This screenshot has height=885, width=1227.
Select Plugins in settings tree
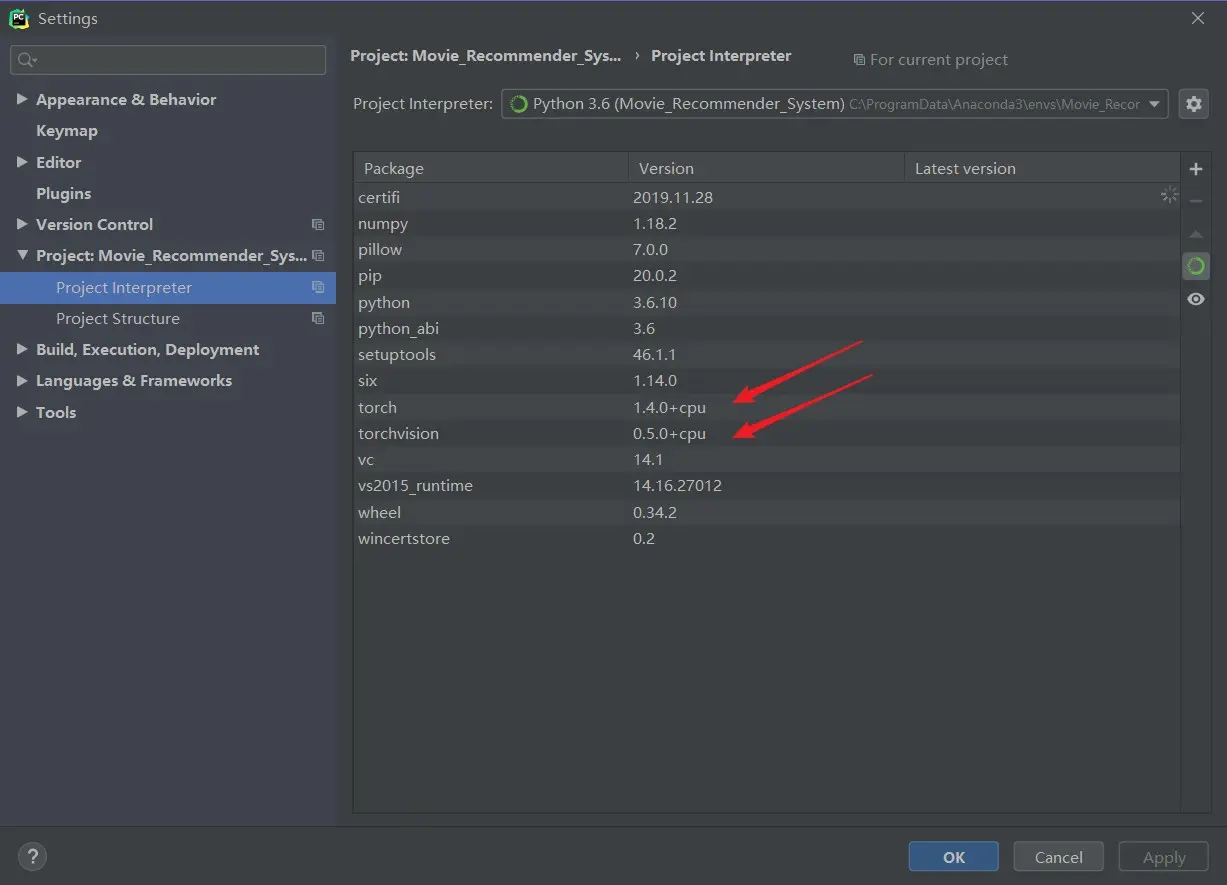(63, 193)
